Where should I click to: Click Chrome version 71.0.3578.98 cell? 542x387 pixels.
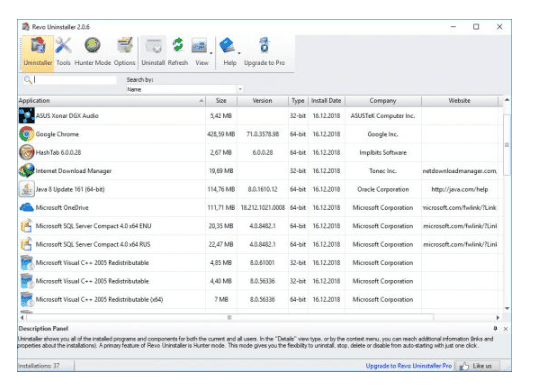pos(263,134)
